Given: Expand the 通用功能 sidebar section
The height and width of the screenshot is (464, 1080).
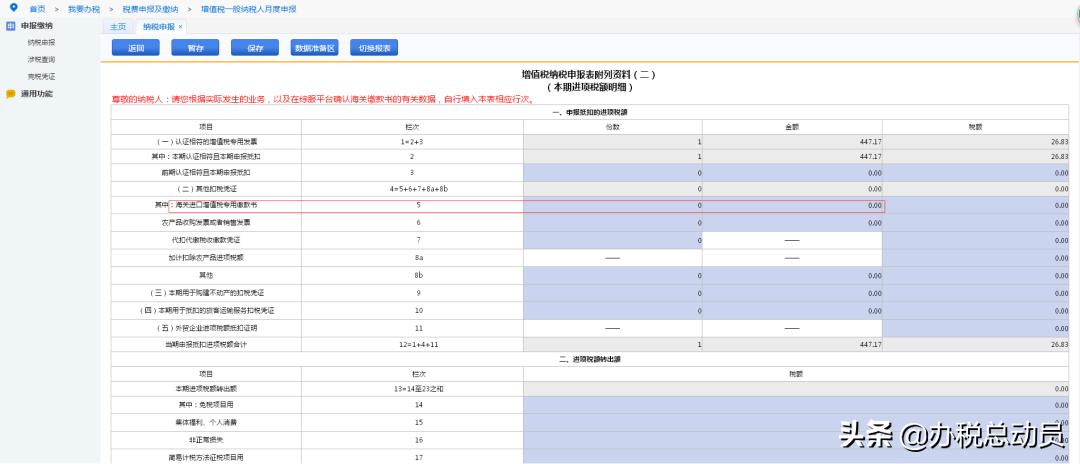Looking at the screenshot, I should click(36, 94).
